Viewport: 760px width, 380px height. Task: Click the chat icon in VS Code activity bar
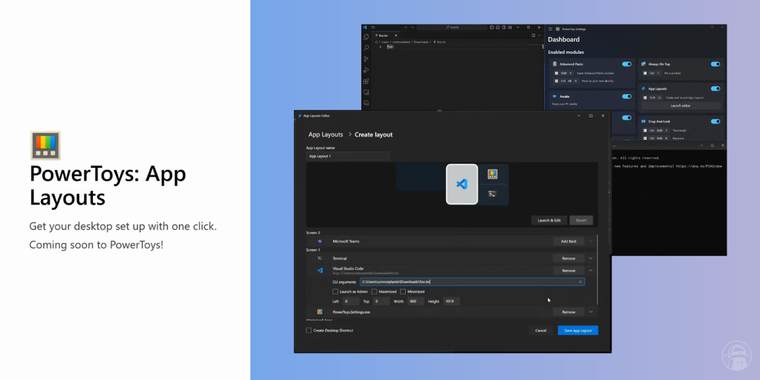click(x=366, y=103)
